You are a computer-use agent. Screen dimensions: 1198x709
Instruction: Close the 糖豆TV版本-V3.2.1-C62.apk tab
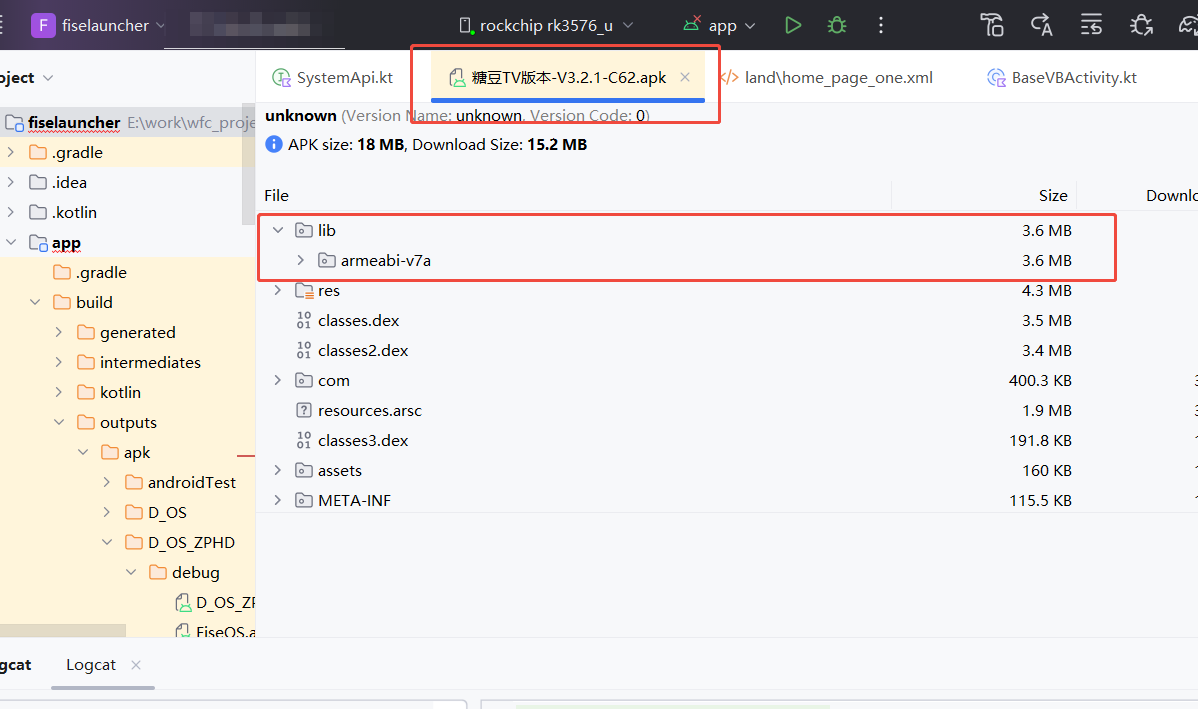click(685, 77)
